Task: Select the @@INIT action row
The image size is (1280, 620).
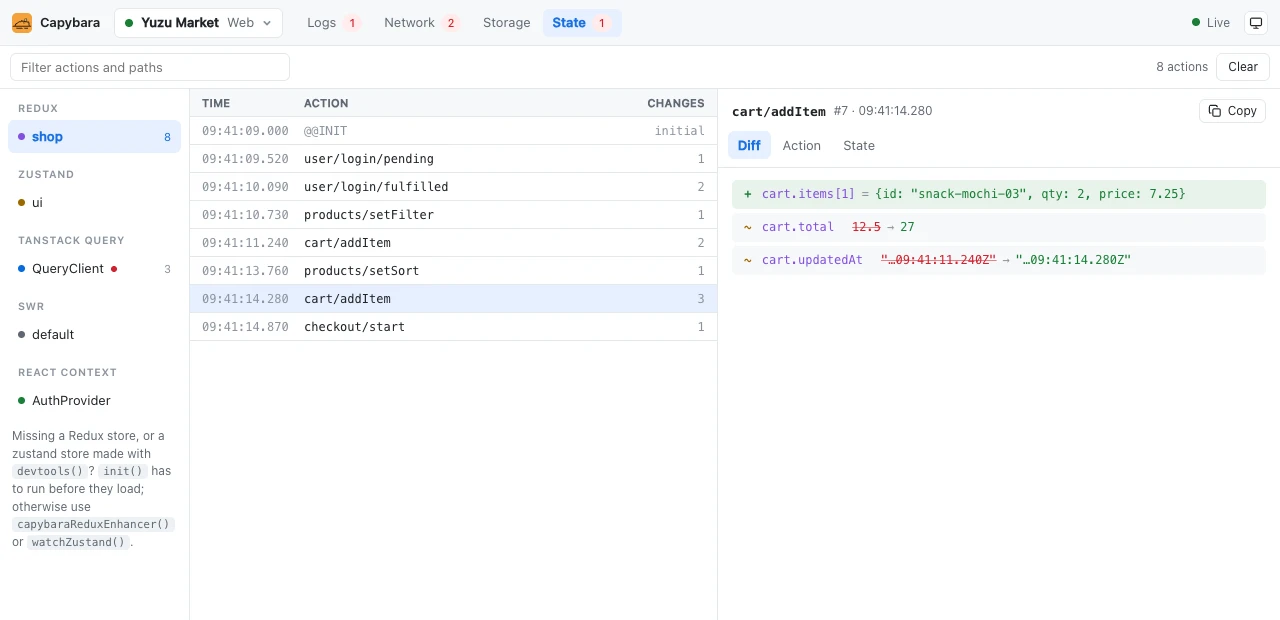Action: pyautogui.click(x=453, y=131)
